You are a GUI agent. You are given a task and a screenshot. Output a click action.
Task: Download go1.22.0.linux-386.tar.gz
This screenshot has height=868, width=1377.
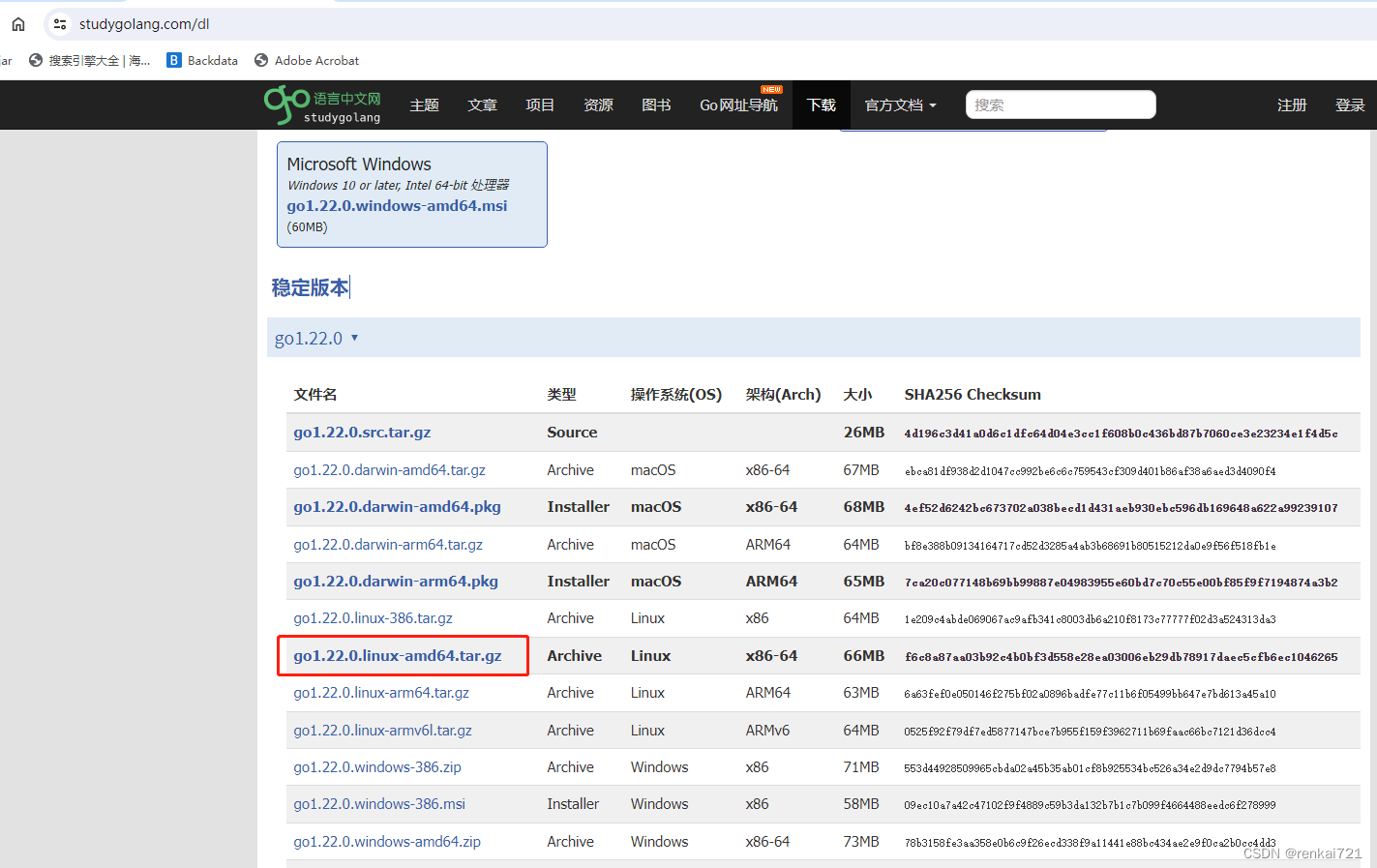[x=373, y=617]
